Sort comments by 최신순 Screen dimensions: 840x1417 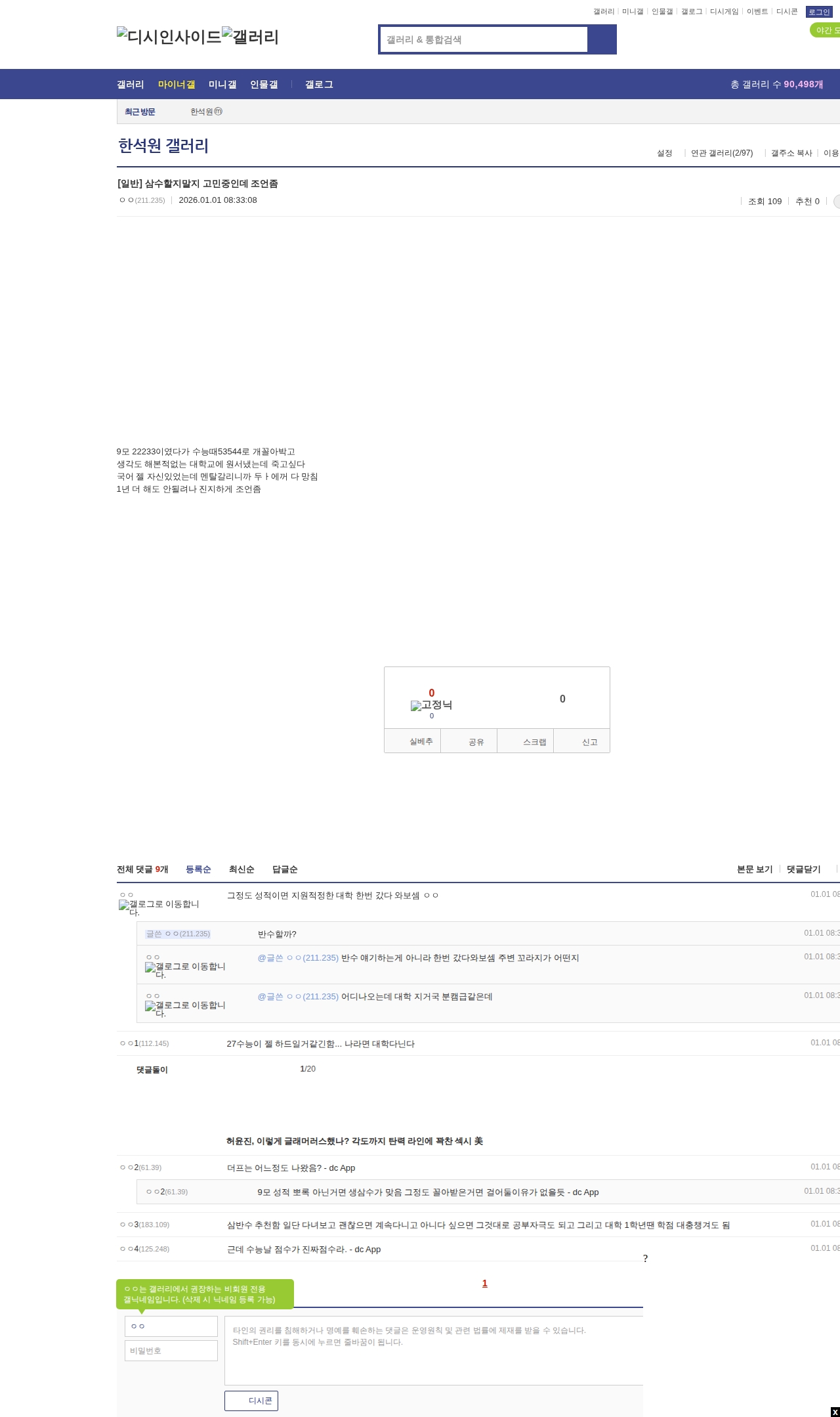pos(241,869)
